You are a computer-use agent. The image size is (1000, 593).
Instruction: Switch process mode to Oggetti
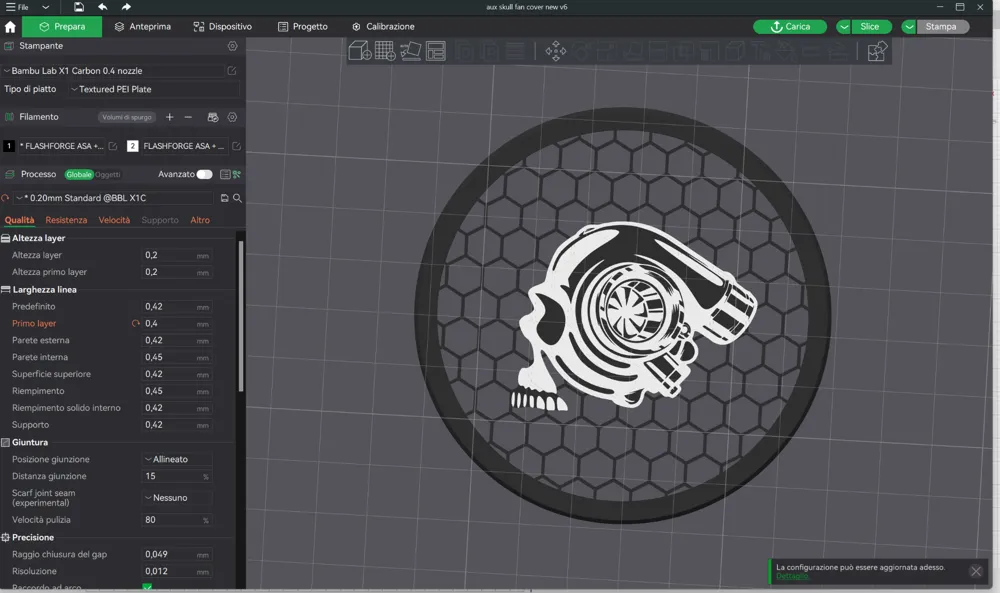coord(108,175)
